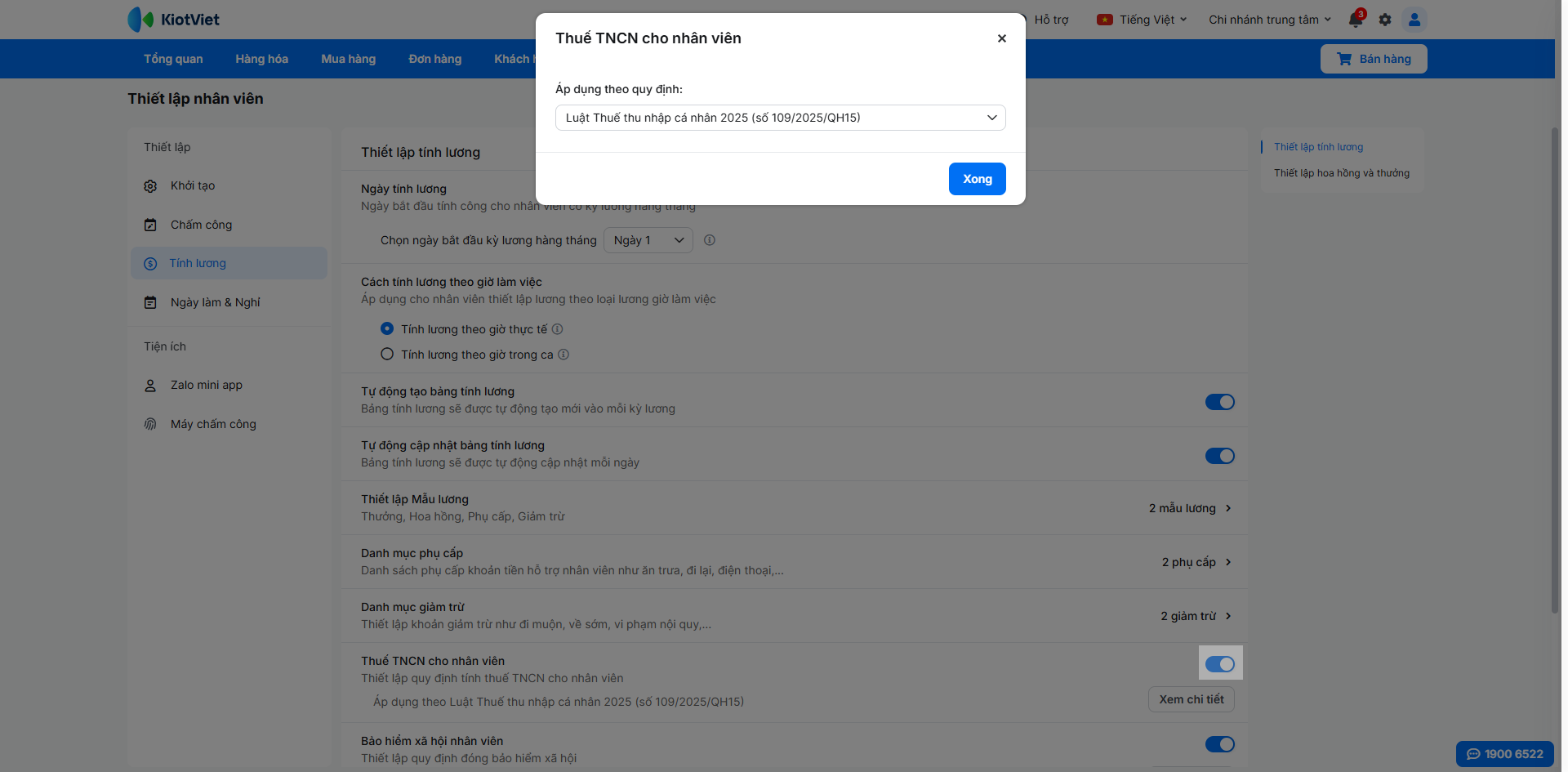Open the settings gear icon
1568x772 pixels.
tap(1385, 20)
